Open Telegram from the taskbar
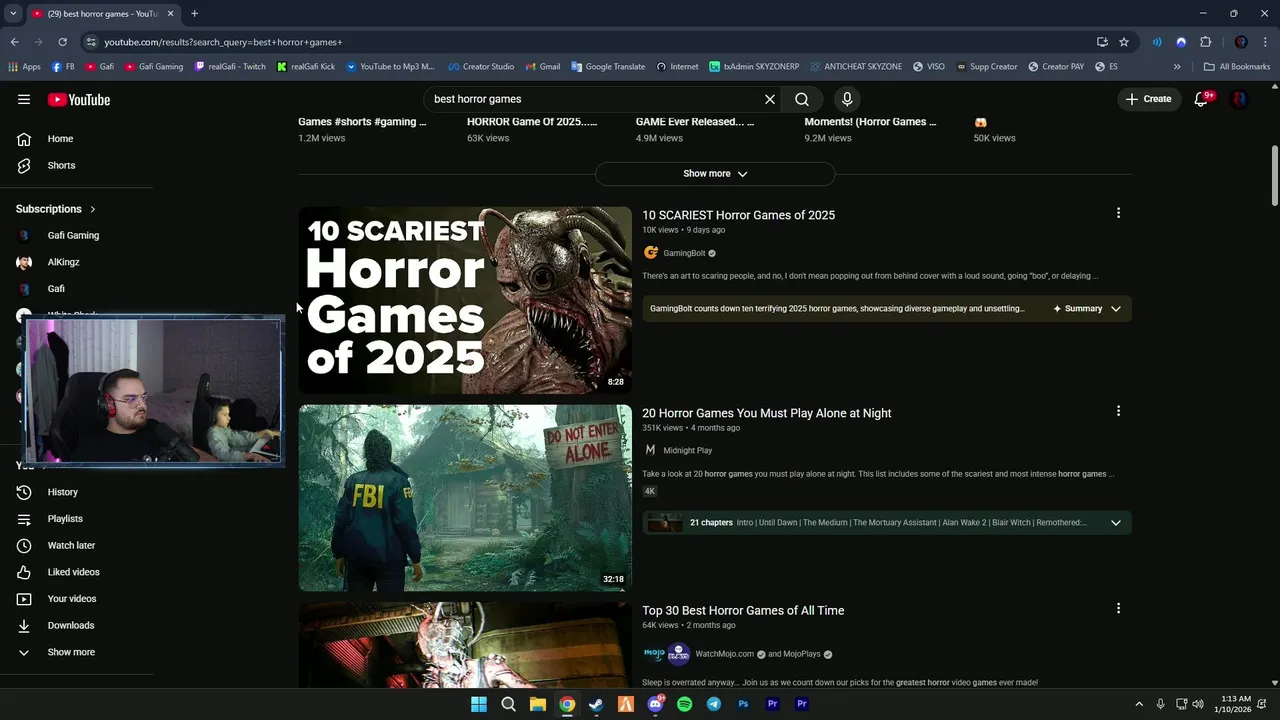The width and height of the screenshot is (1280, 720). click(714, 704)
